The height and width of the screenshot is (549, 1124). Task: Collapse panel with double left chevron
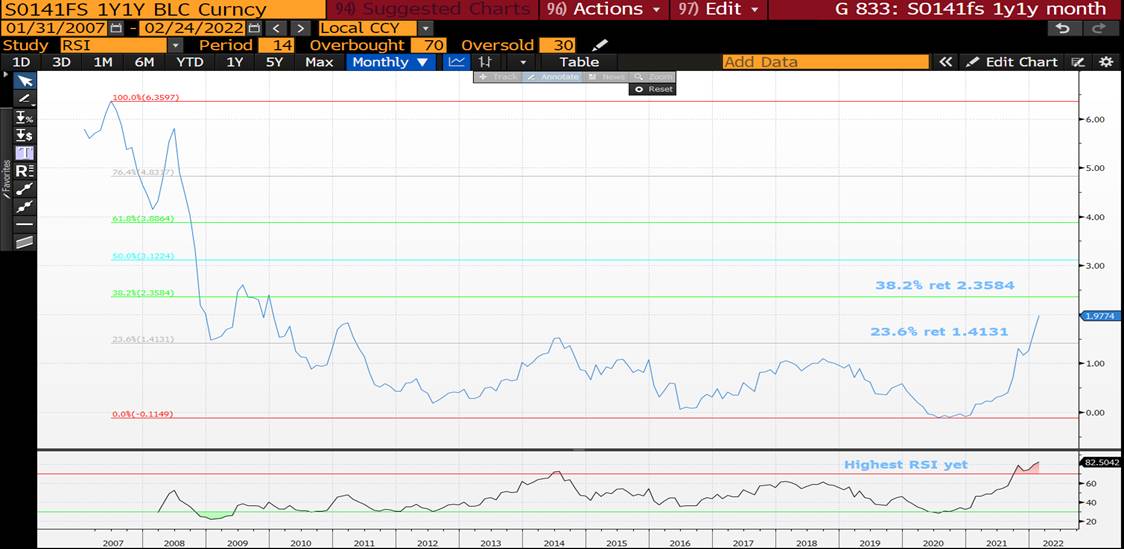(946, 62)
